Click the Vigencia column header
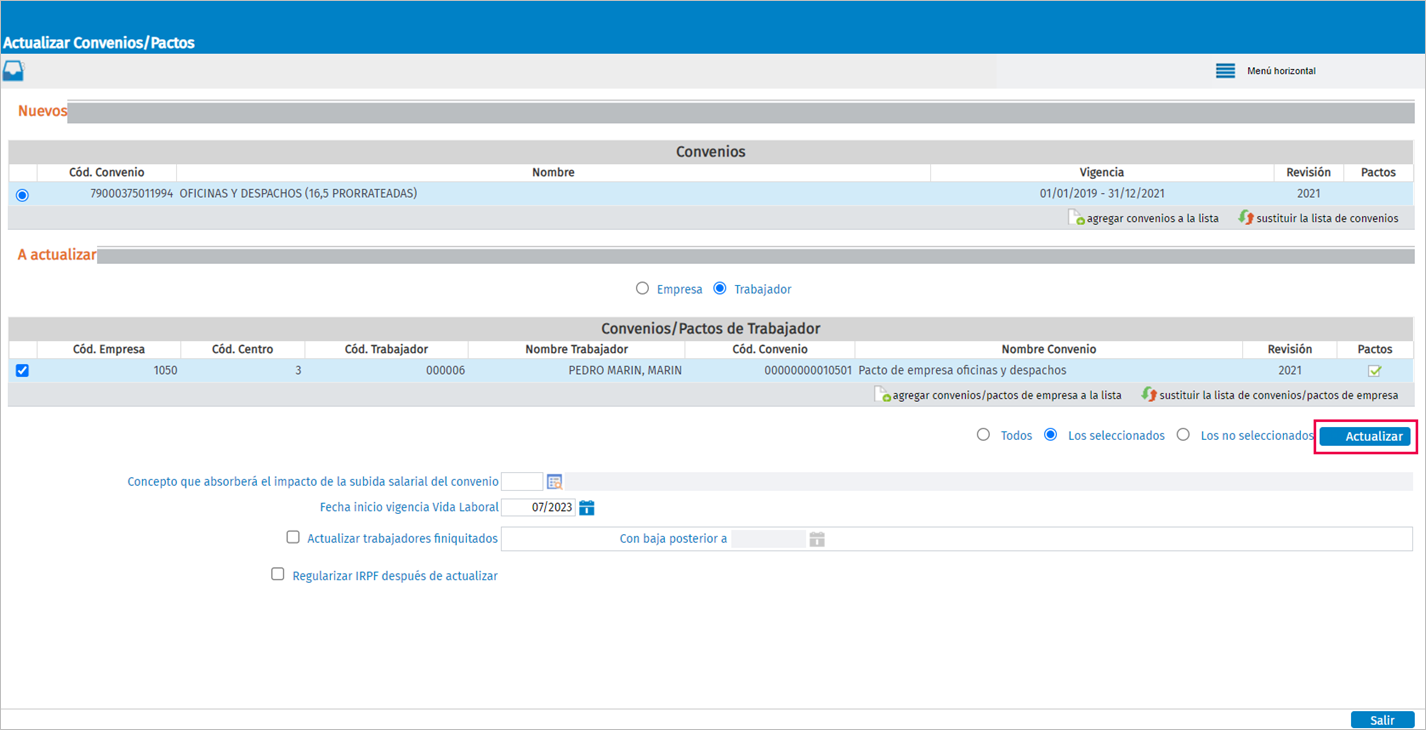The image size is (1426, 730). pos(1101,173)
